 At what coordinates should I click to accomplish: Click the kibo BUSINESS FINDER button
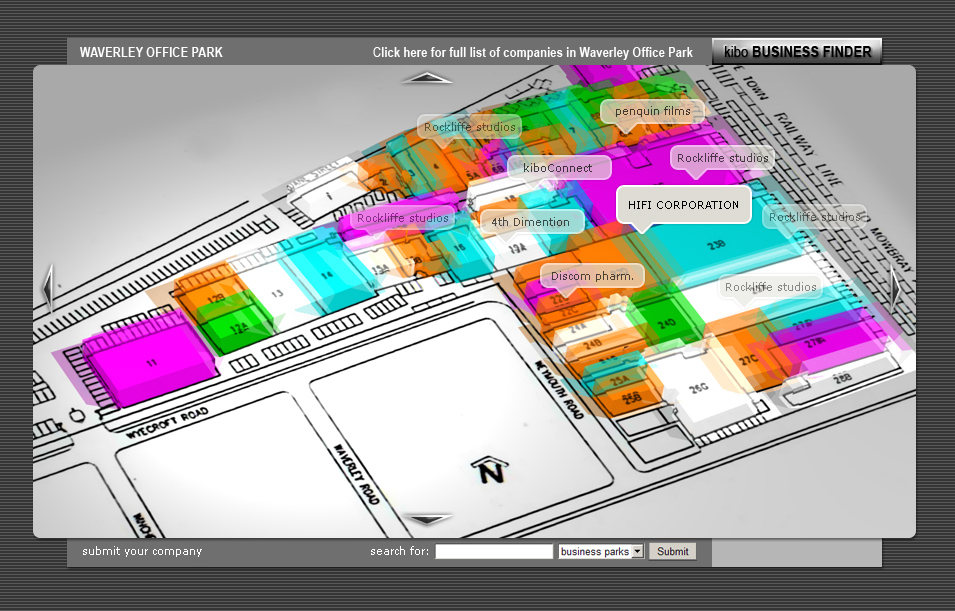pyautogui.click(x=796, y=52)
